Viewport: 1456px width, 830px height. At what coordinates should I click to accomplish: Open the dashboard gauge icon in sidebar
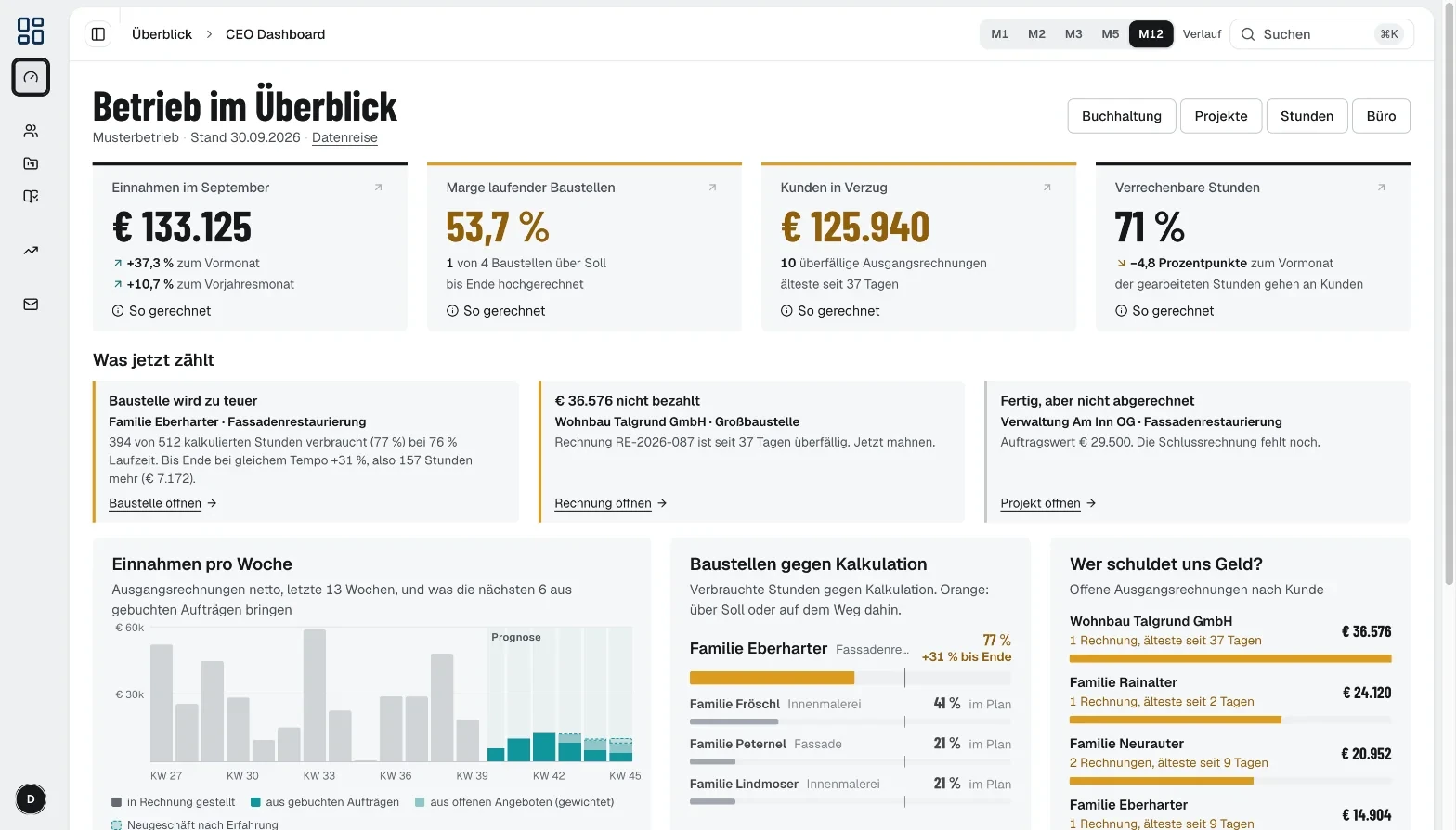coord(31,77)
